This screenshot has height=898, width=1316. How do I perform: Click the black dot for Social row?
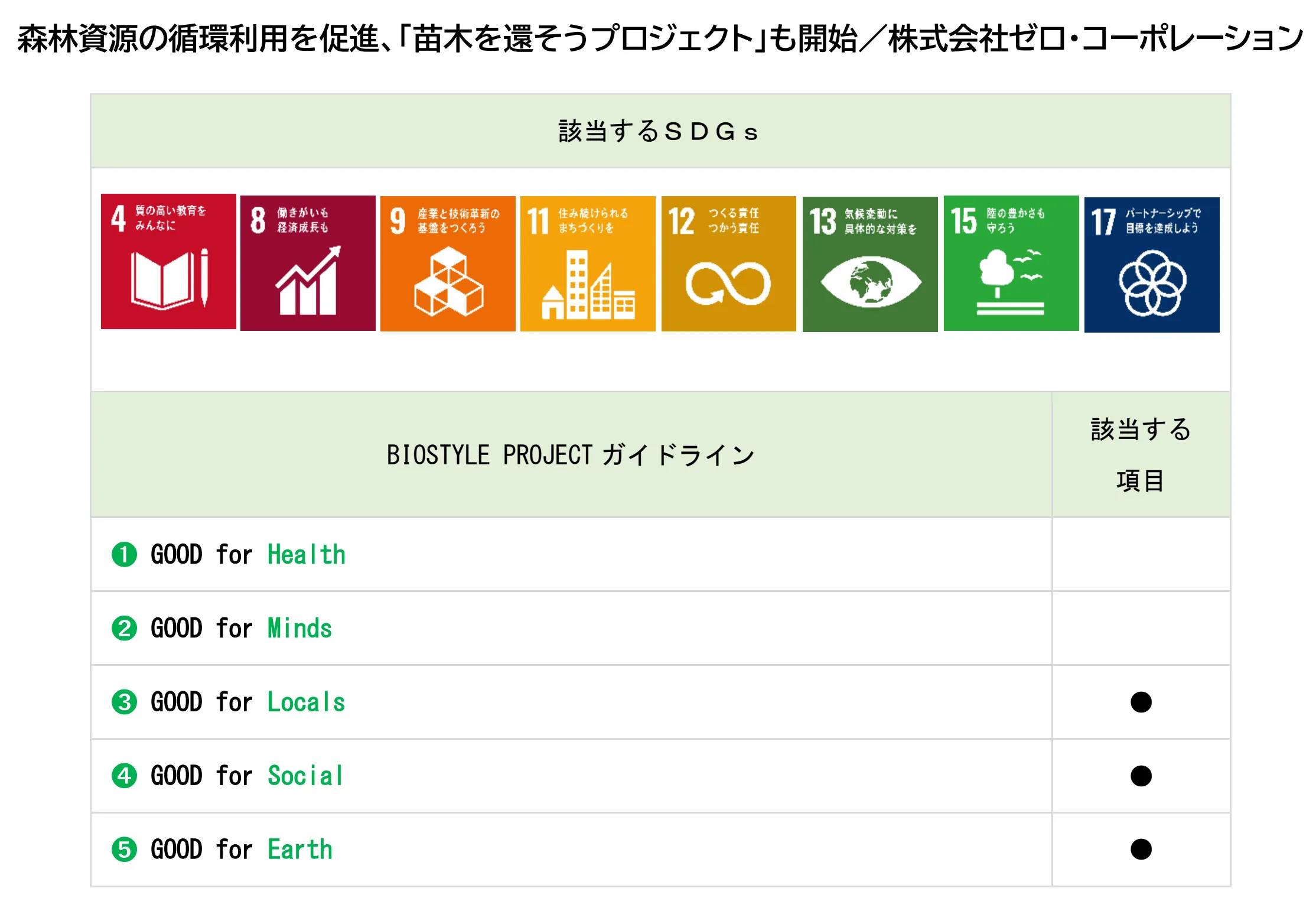pos(1141,776)
